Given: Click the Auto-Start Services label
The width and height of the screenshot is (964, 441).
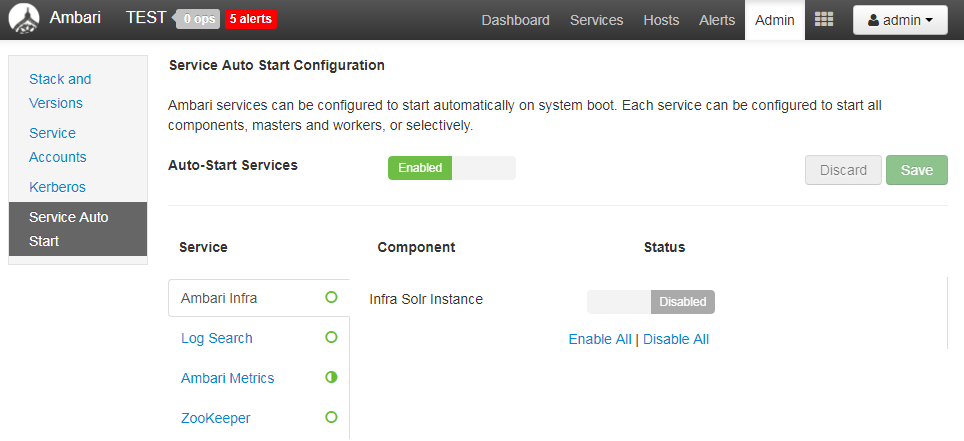Looking at the screenshot, I should (233, 165).
